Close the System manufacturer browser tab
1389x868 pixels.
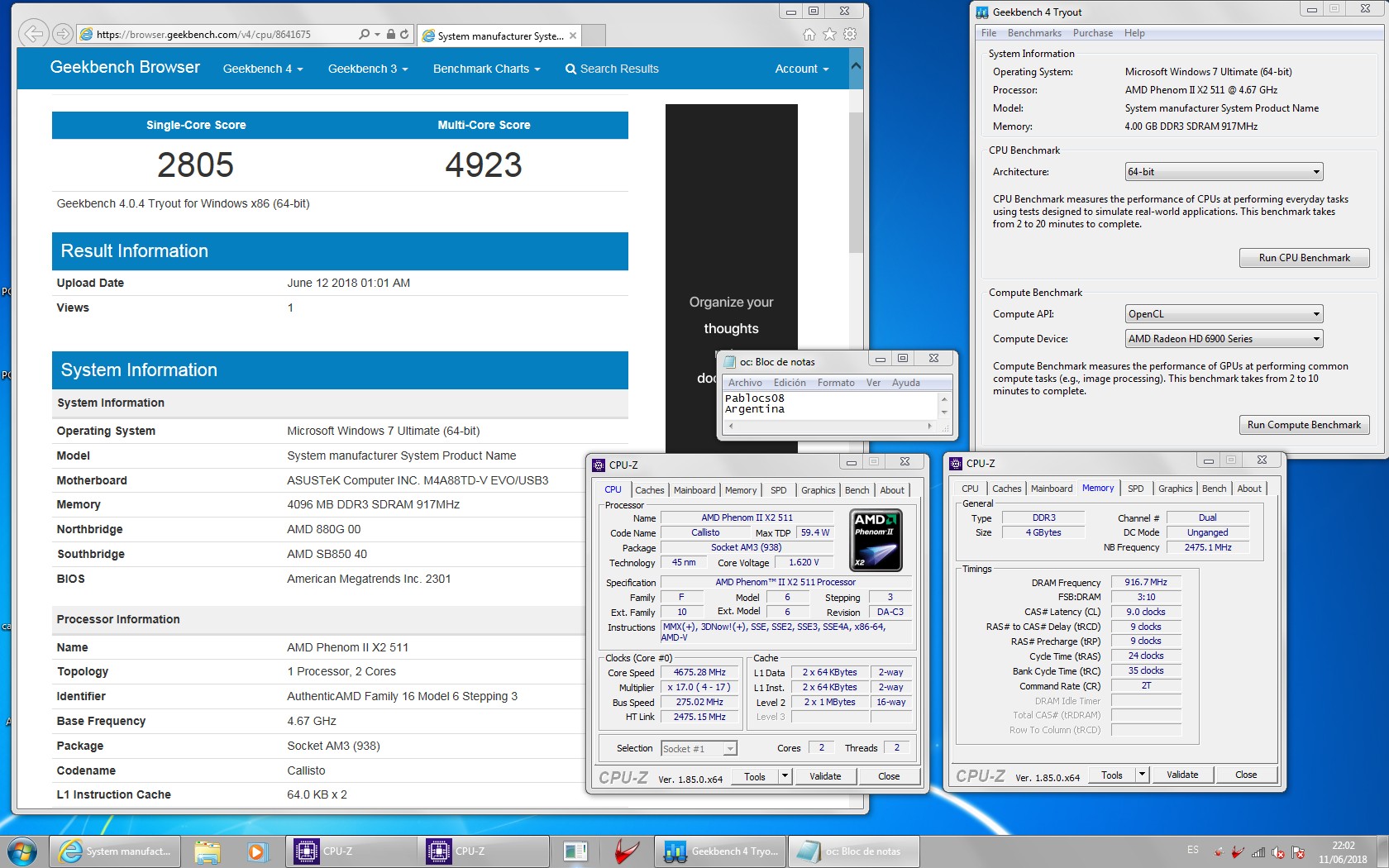(x=573, y=36)
